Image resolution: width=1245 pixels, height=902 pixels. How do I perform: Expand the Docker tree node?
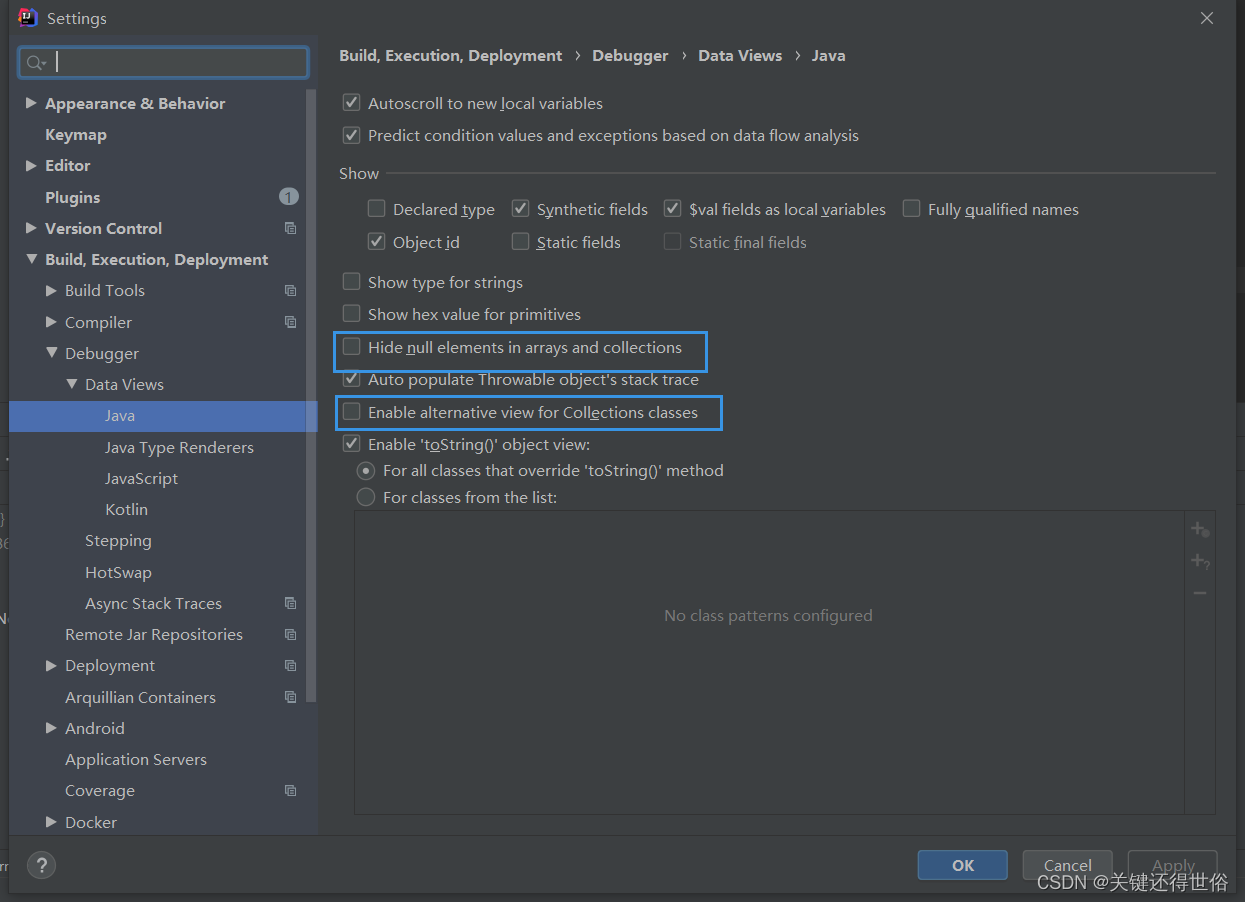pos(50,822)
